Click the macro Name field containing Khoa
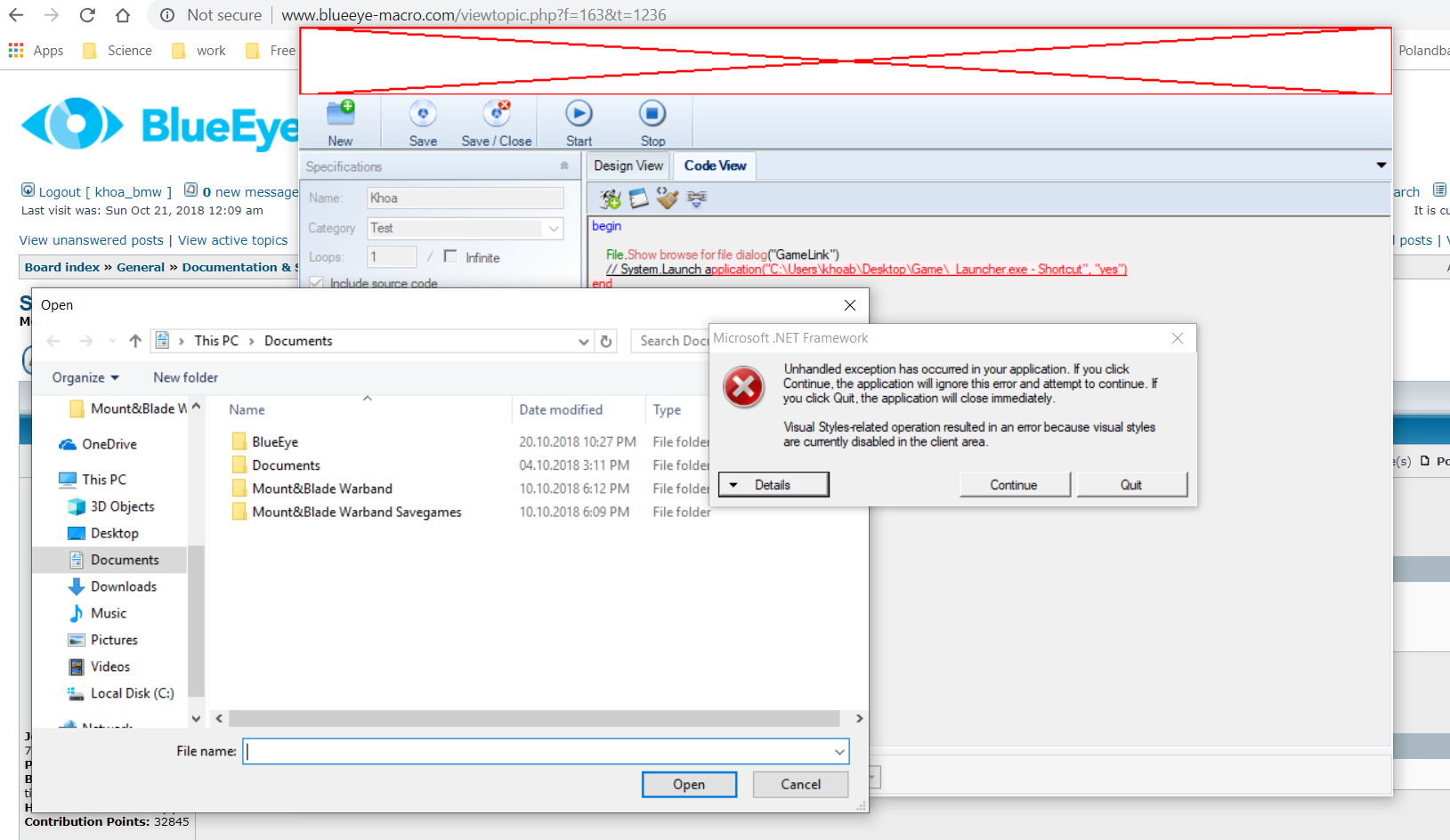1450x840 pixels. pos(466,198)
